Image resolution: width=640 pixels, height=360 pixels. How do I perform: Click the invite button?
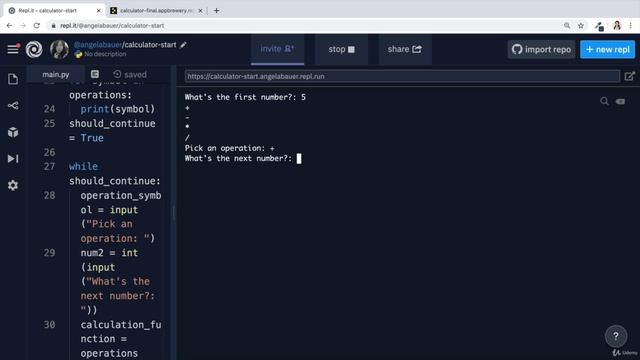pos(278,49)
